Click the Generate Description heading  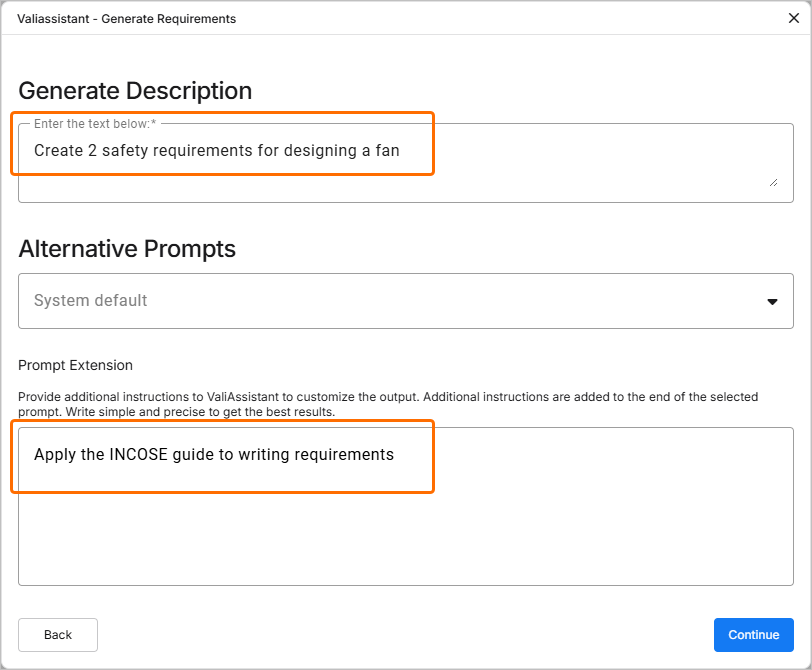[135, 91]
